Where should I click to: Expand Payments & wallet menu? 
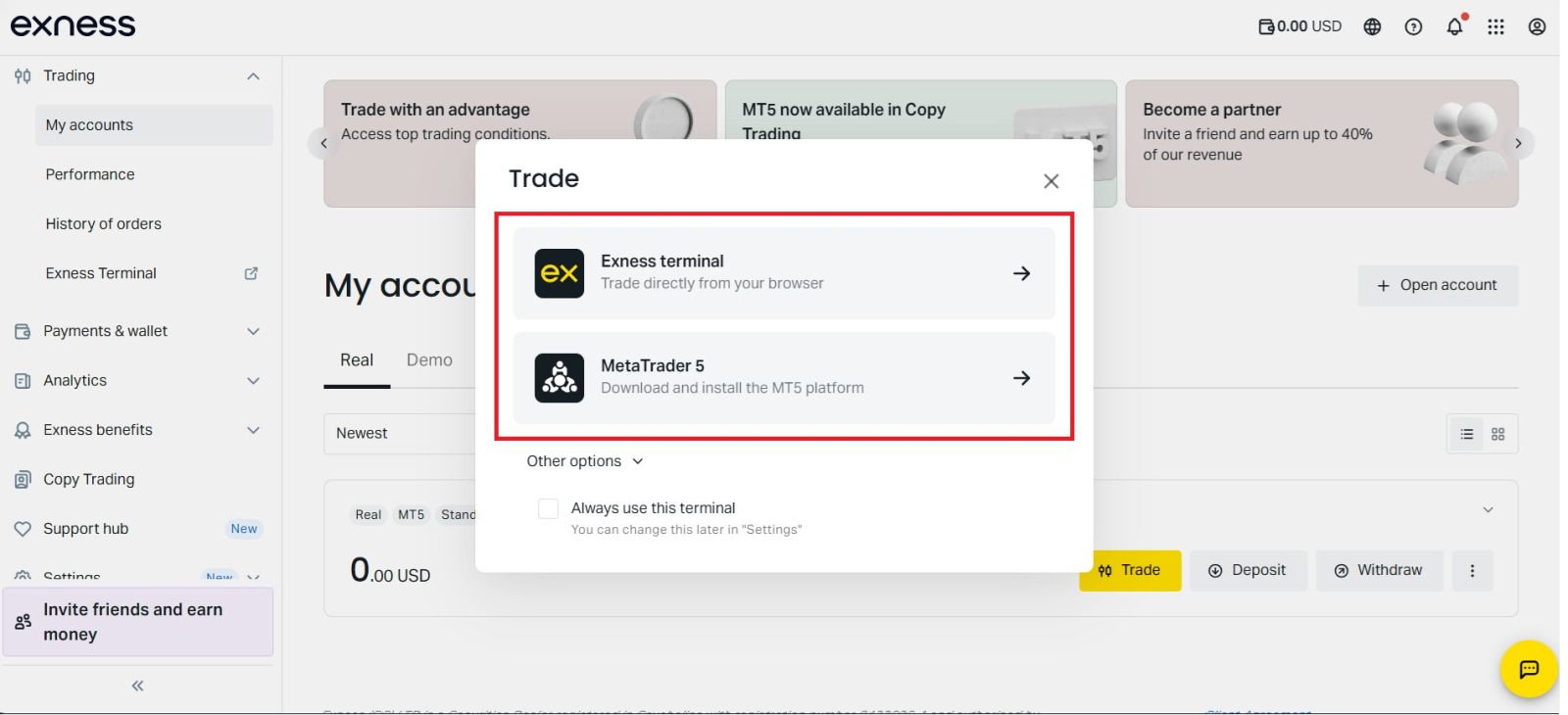point(137,331)
